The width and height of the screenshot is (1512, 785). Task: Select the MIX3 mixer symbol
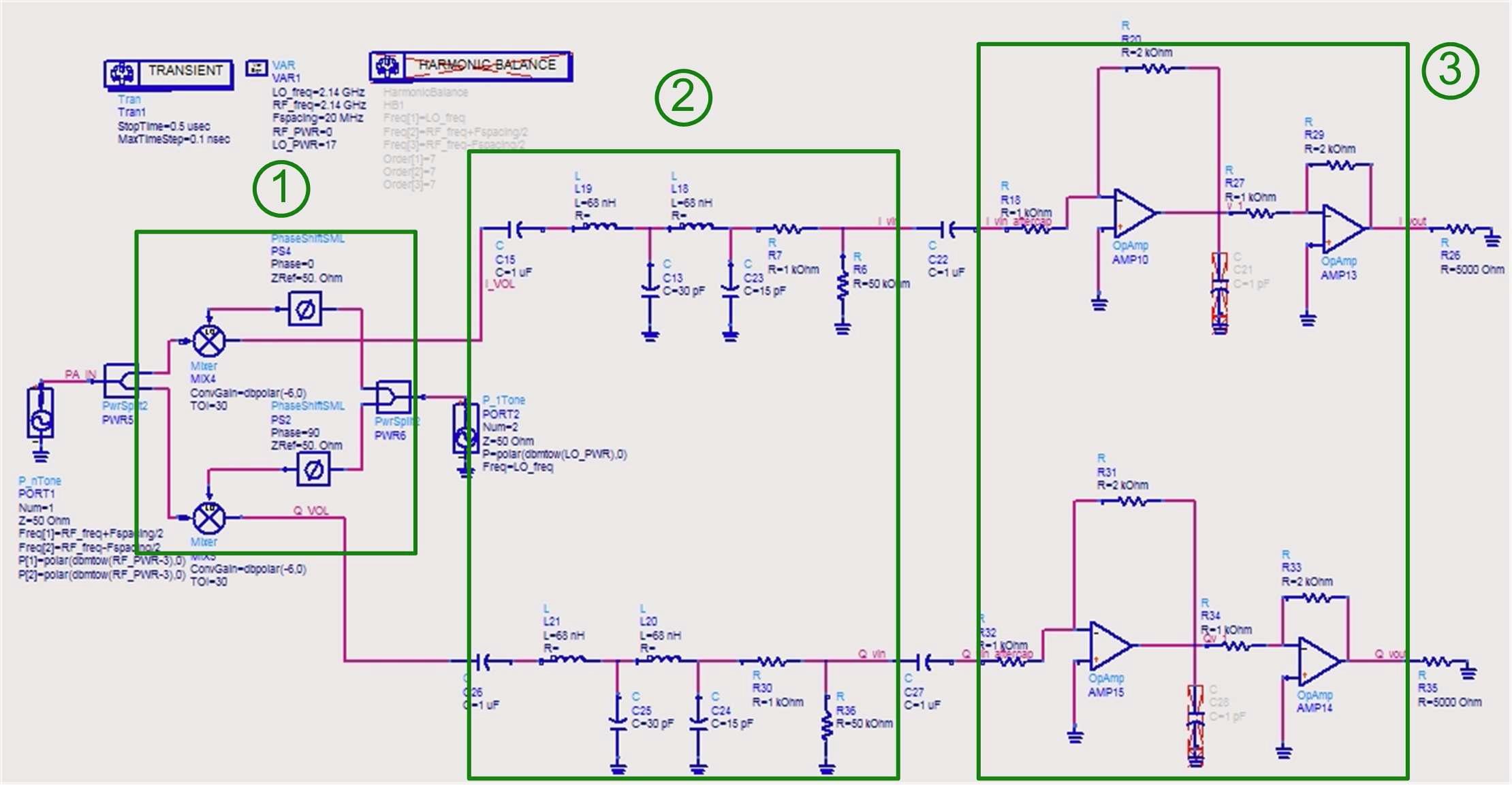click(x=208, y=518)
